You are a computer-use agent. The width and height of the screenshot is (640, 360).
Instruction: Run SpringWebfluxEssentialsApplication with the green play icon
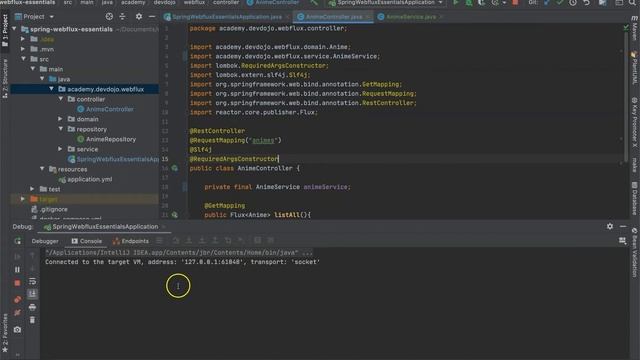tap(456, 2)
